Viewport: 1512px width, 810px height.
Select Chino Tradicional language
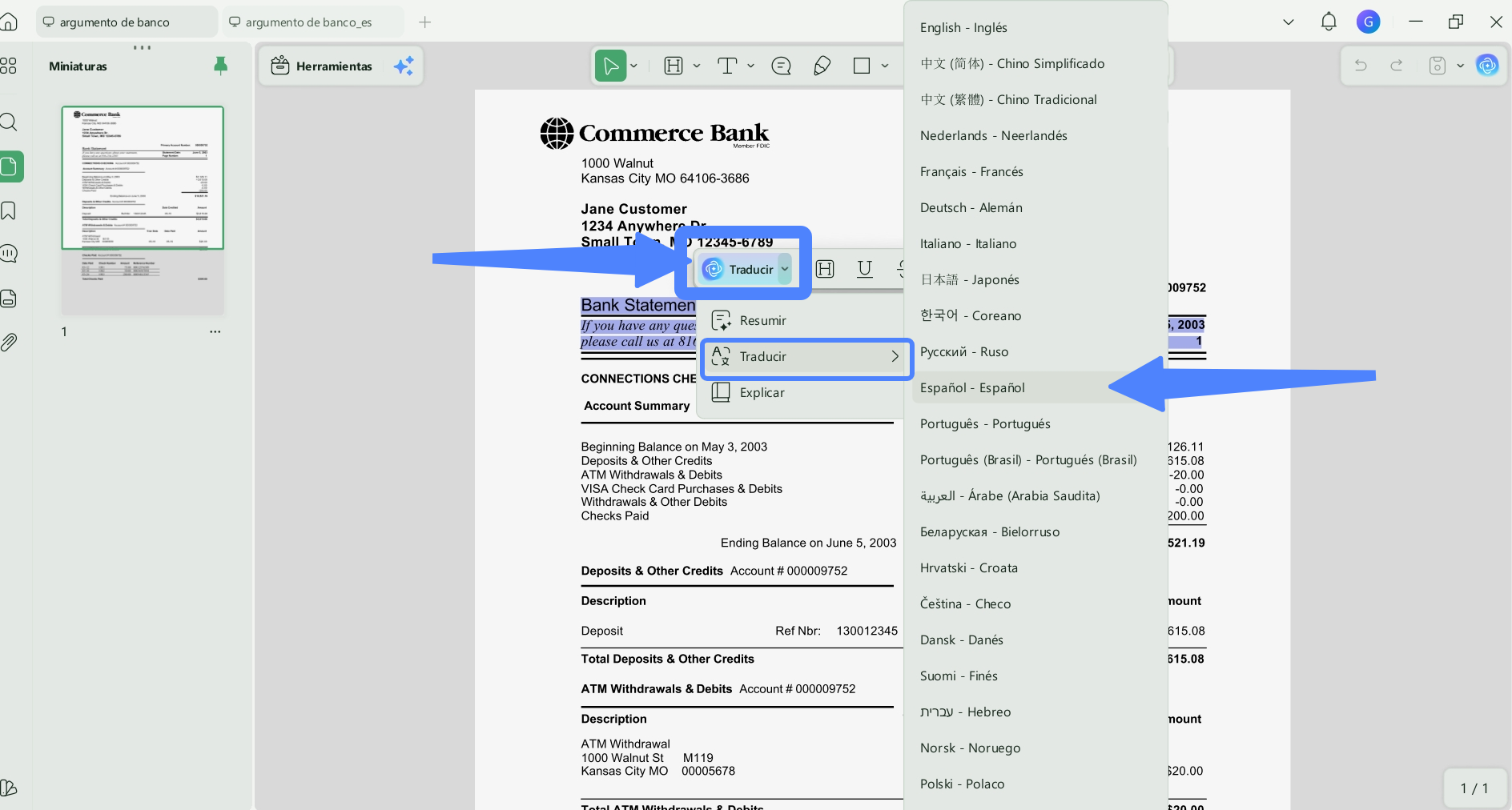(x=1035, y=99)
